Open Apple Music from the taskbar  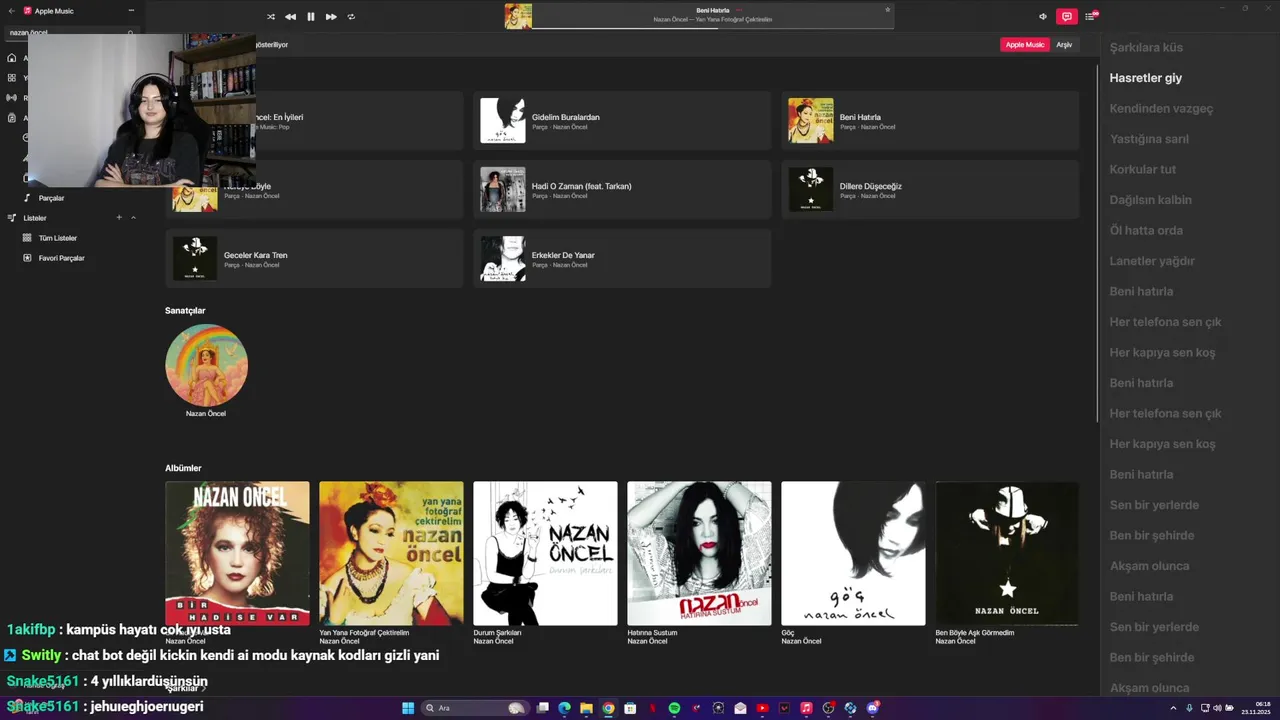tap(806, 708)
